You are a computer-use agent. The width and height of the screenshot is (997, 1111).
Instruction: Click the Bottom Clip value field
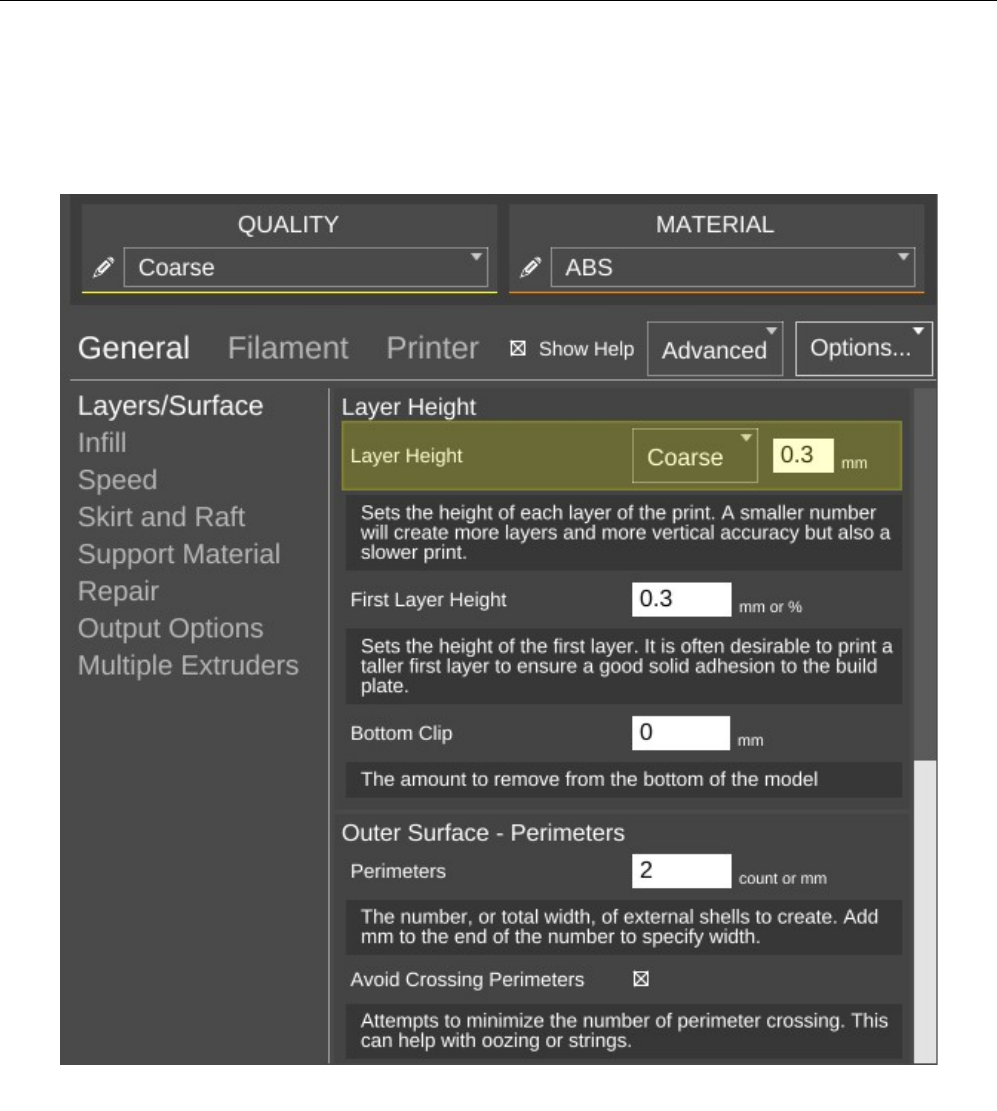click(x=680, y=733)
